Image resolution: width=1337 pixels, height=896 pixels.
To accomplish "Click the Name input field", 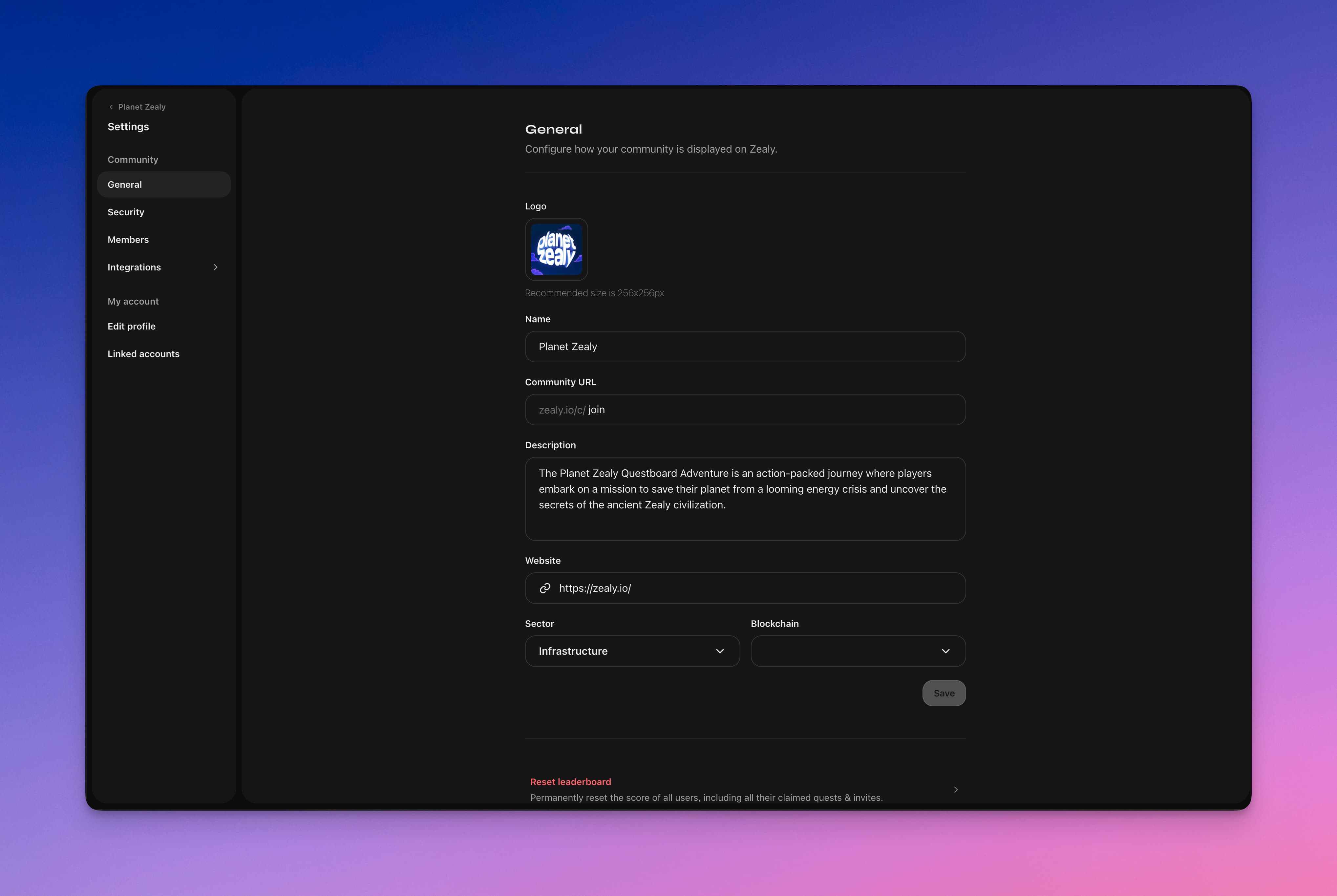I will click(x=745, y=346).
